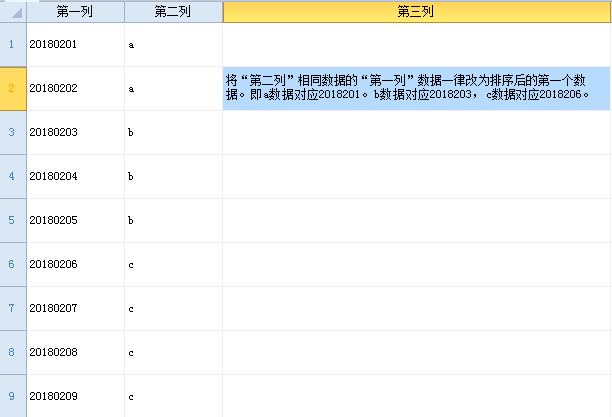Screen dimensions: 612x417
Task: Select row header 8
Action: [x=13, y=353]
